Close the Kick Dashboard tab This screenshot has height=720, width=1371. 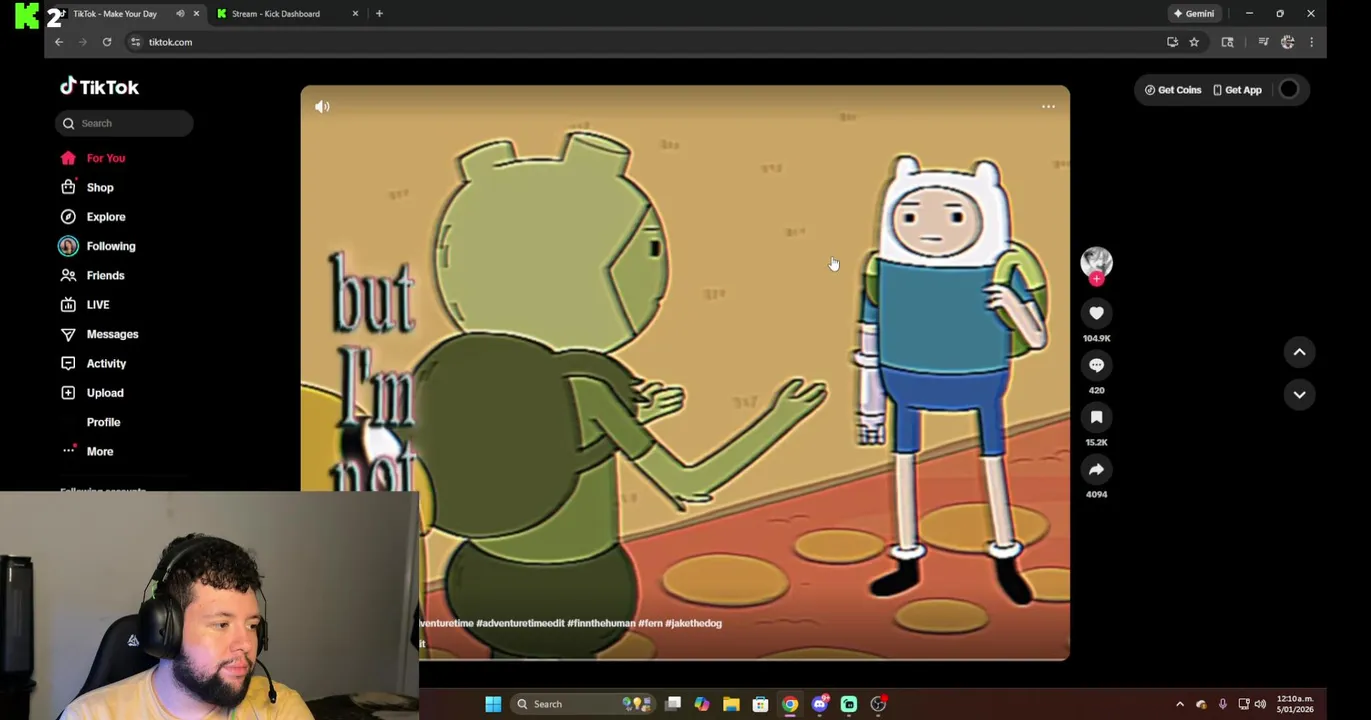(355, 14)
